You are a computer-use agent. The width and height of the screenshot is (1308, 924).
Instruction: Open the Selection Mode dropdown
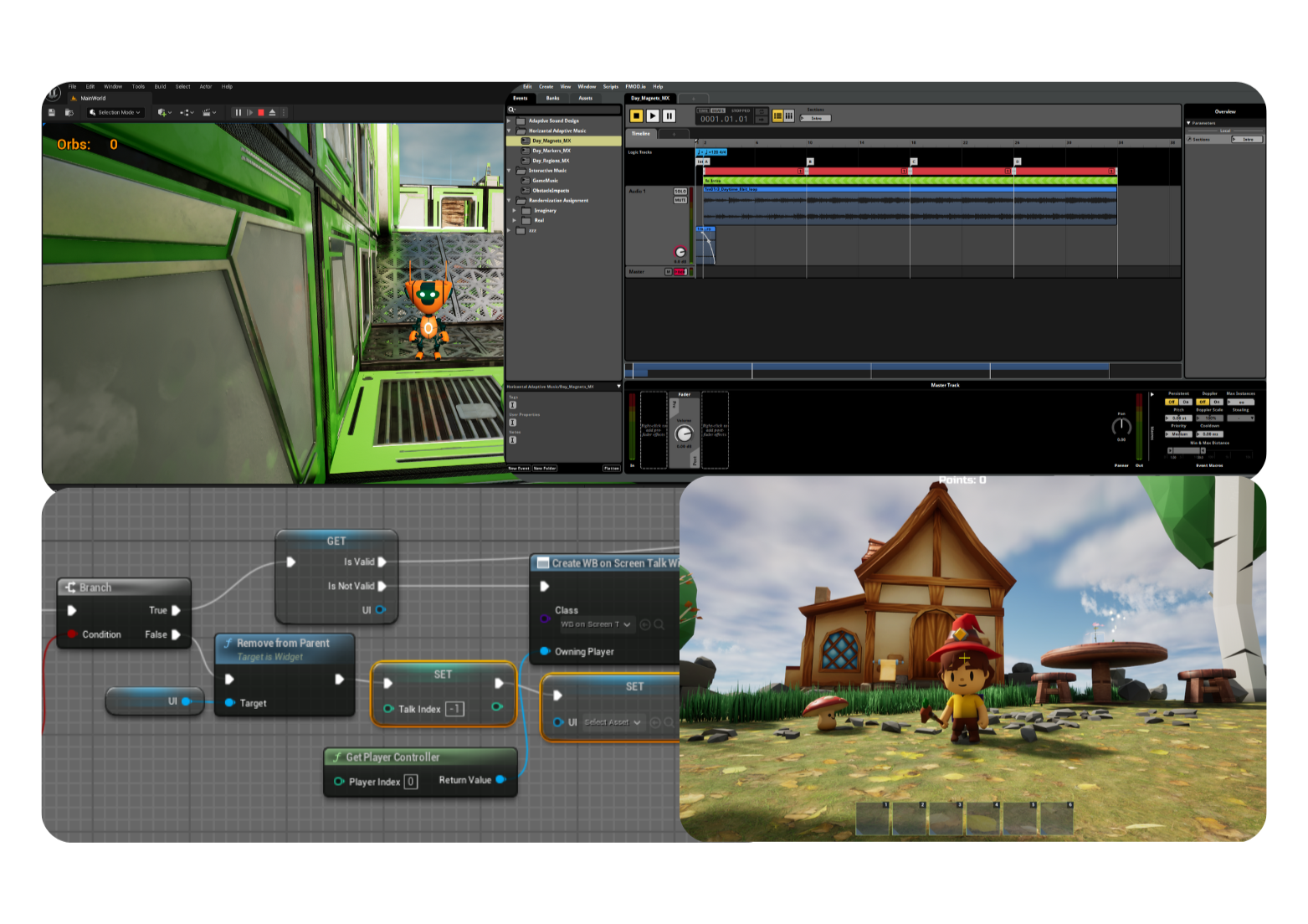tap(115, 112)
